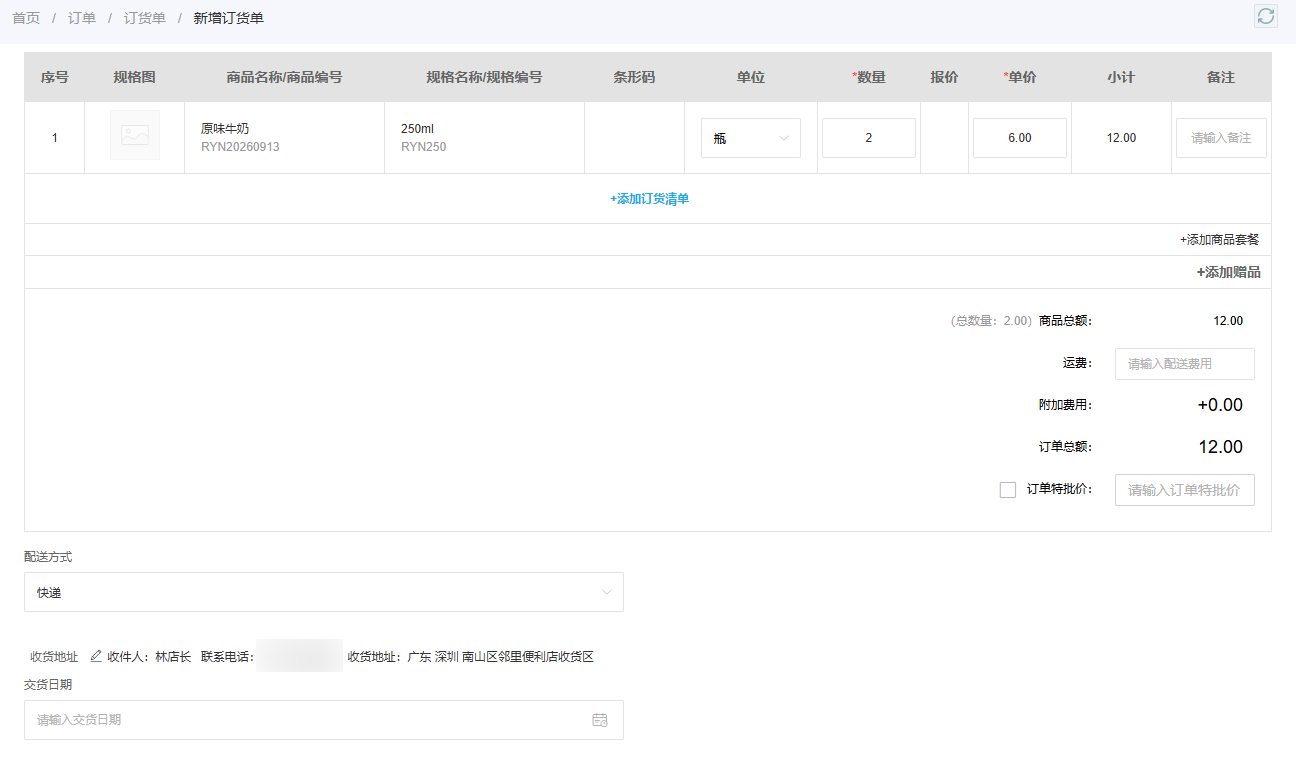Click the pencil edit icon beside 收货地址
The height and width of the screenshot is (760, 1296).
(96, 656)
